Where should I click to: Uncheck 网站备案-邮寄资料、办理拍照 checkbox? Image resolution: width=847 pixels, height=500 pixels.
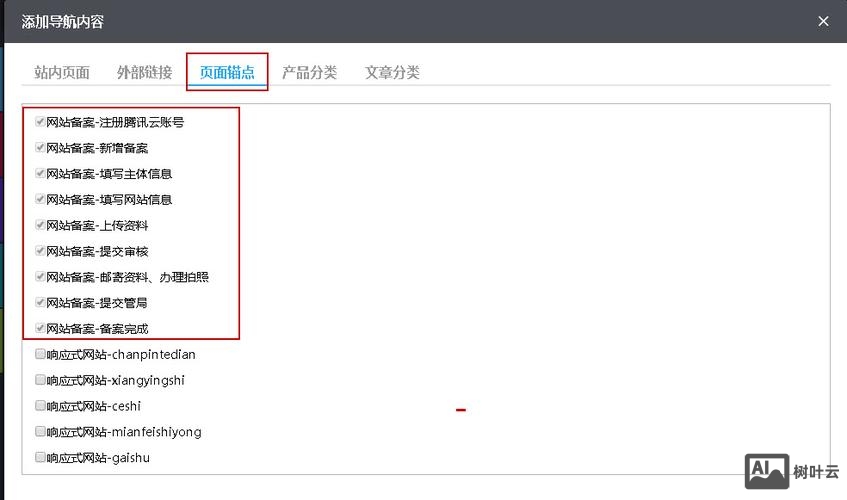point(40,276)
